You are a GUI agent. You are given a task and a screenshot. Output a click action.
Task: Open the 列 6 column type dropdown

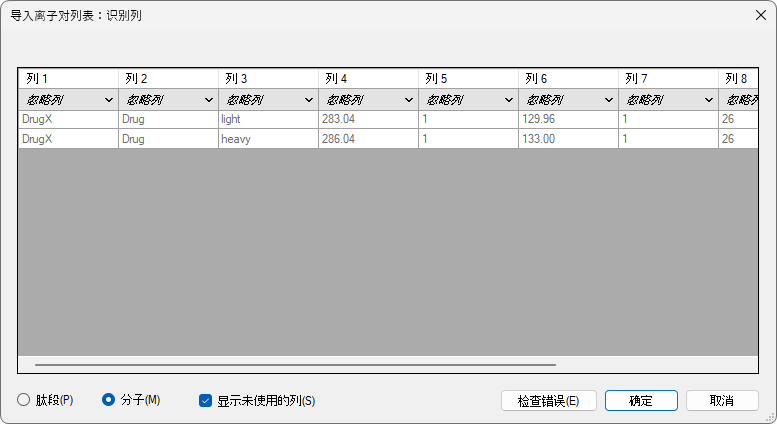click(567, 100)
